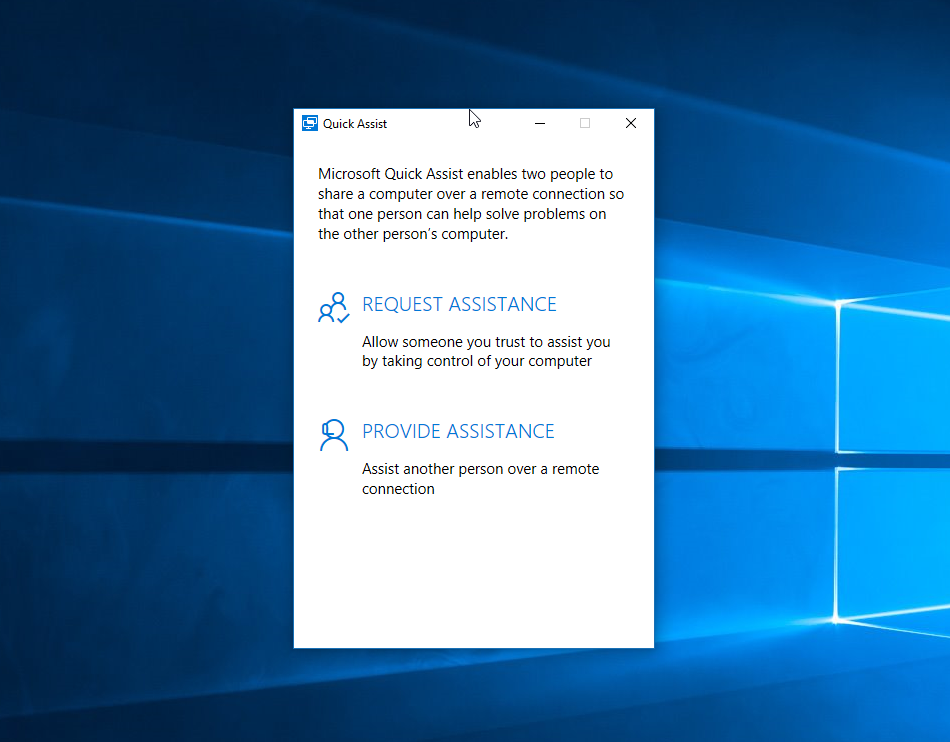Click the Quick Assist title bar app icon
This screenshot has width=950, height=742.
tap(310, 123)
